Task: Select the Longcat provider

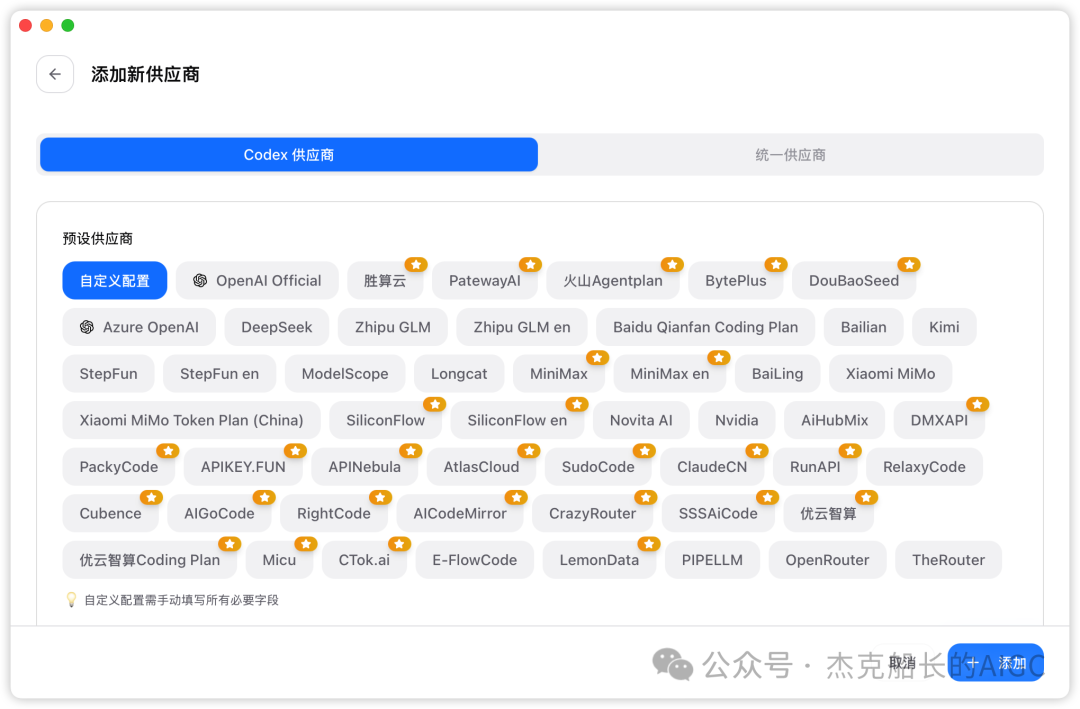Action: point(459,373)
